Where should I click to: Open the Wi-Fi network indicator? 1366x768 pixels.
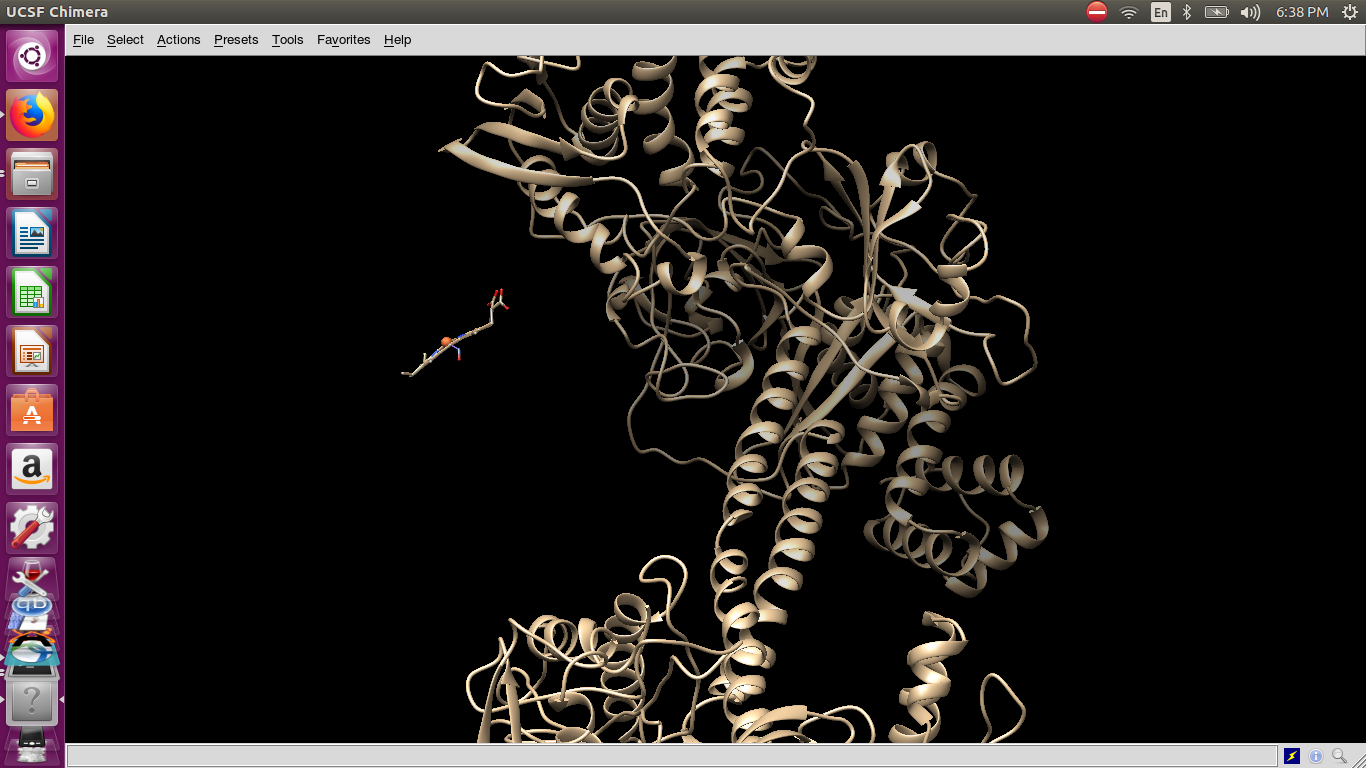pos(1129,12)
